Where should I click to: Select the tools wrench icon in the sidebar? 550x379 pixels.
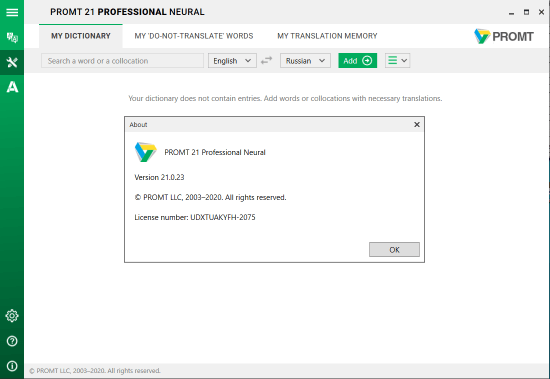tap(12, 62)
